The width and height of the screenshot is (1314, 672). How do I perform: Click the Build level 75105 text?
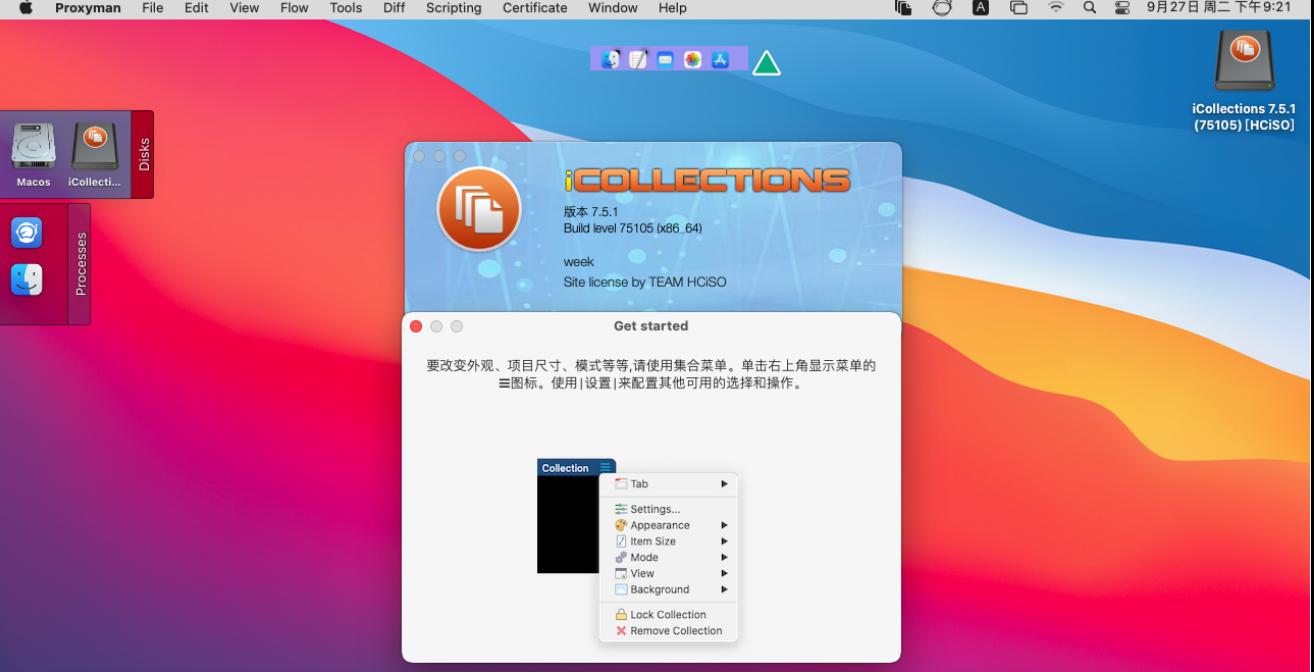633,229
